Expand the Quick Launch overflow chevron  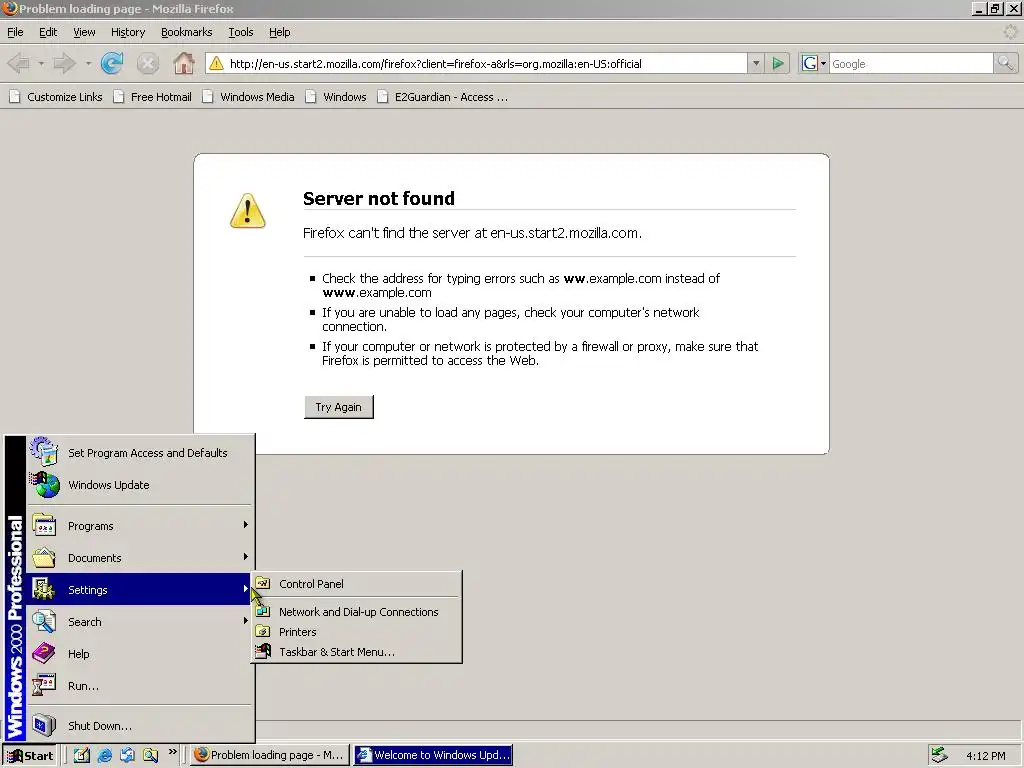(x=172, y=752)
